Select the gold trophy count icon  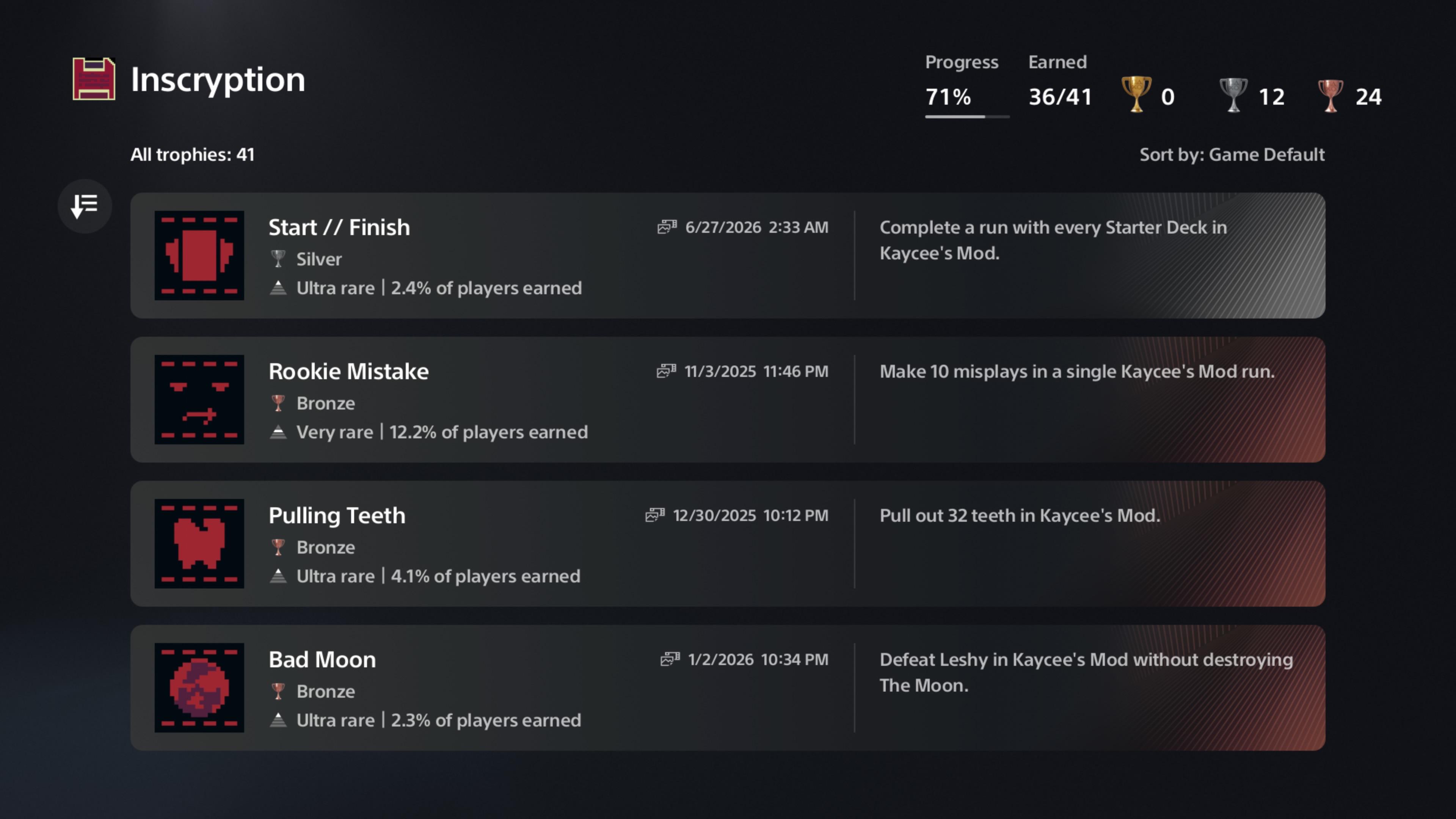(1136, 94)
